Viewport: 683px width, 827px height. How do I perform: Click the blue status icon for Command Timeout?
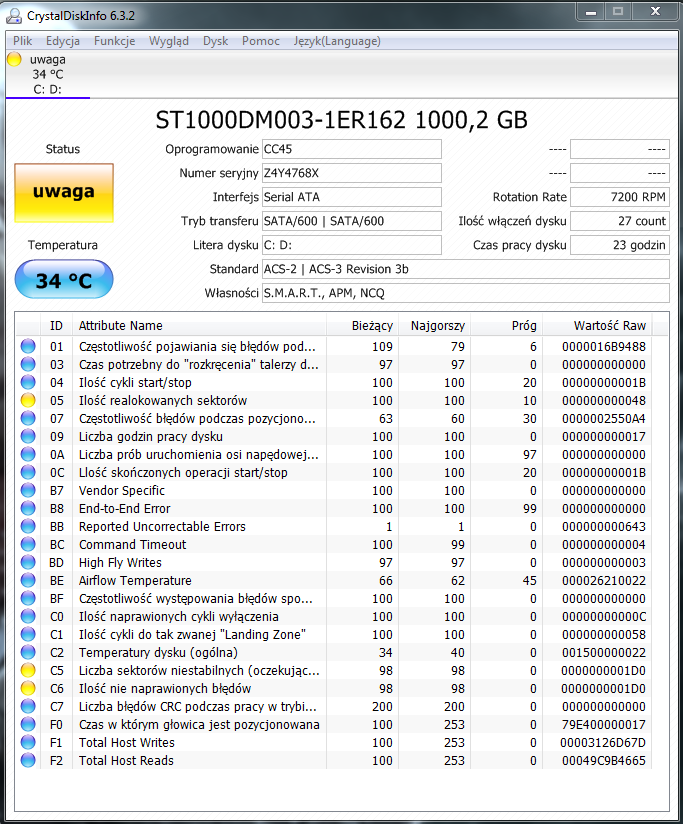28,544
